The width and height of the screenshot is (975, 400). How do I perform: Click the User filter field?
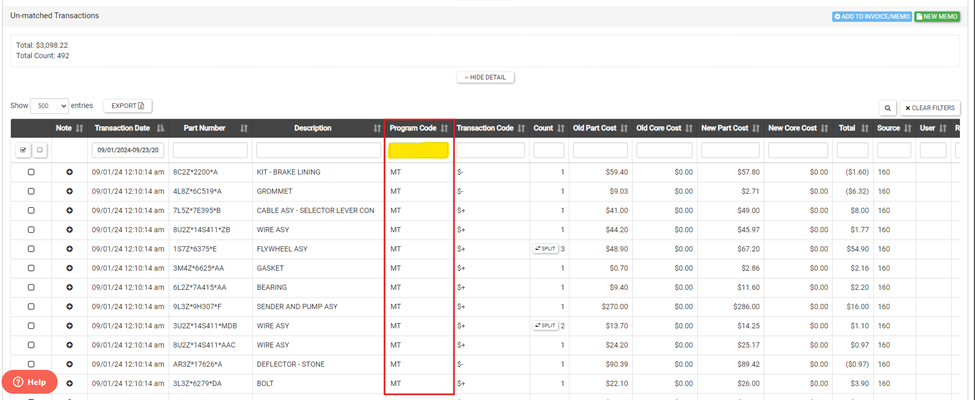(x=933, y=150)
